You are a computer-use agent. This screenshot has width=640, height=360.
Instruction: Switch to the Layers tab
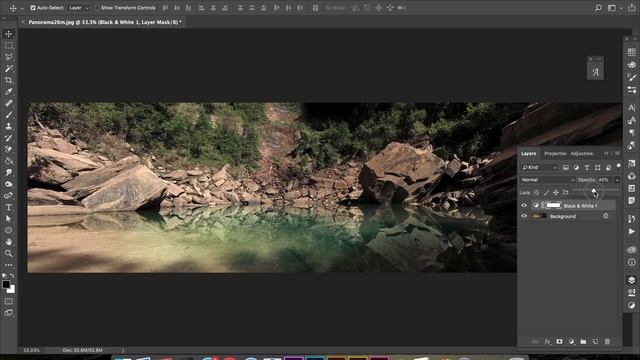tap(528, 153)
